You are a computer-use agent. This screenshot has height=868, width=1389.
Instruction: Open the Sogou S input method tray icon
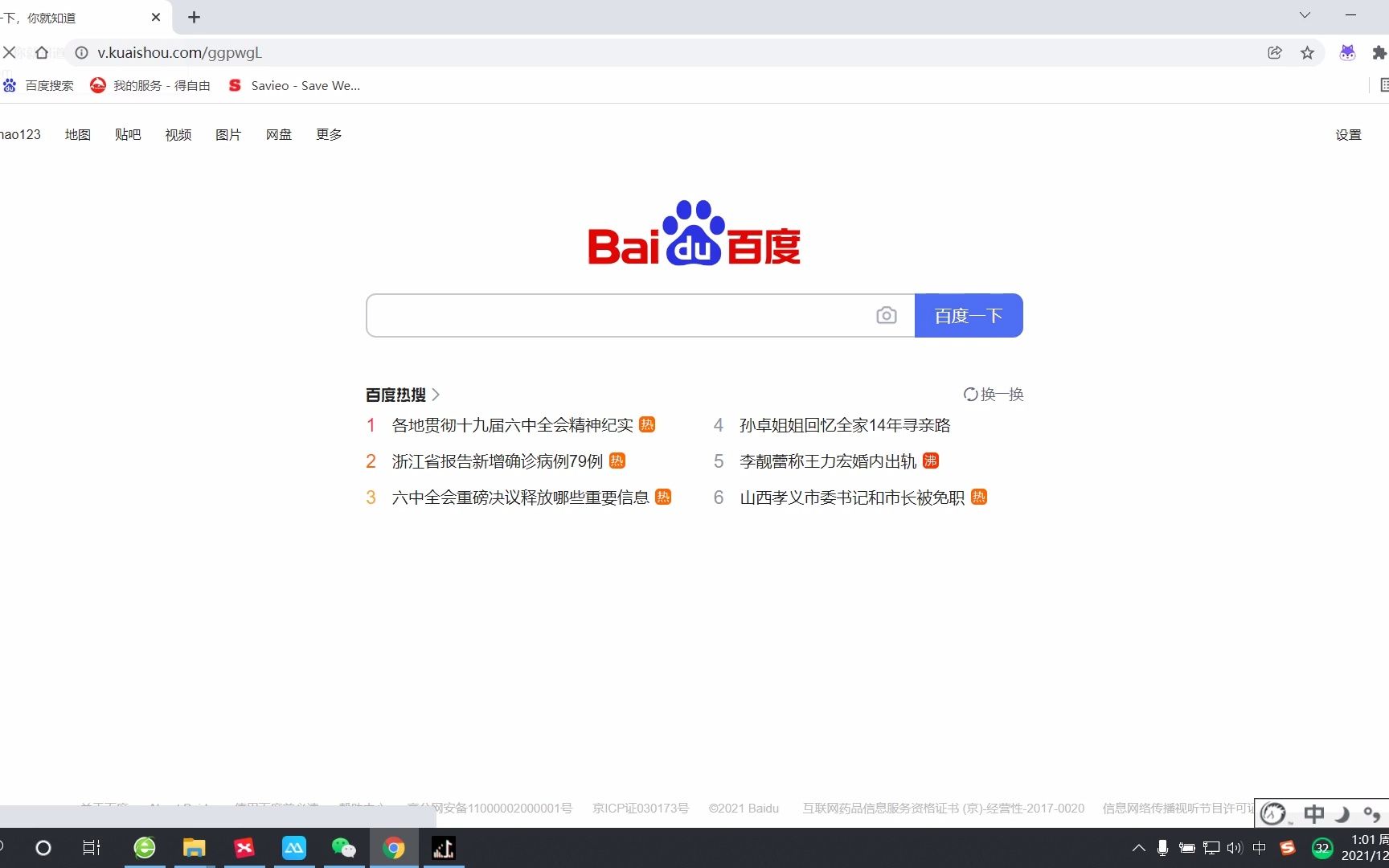click(1288, 848)
